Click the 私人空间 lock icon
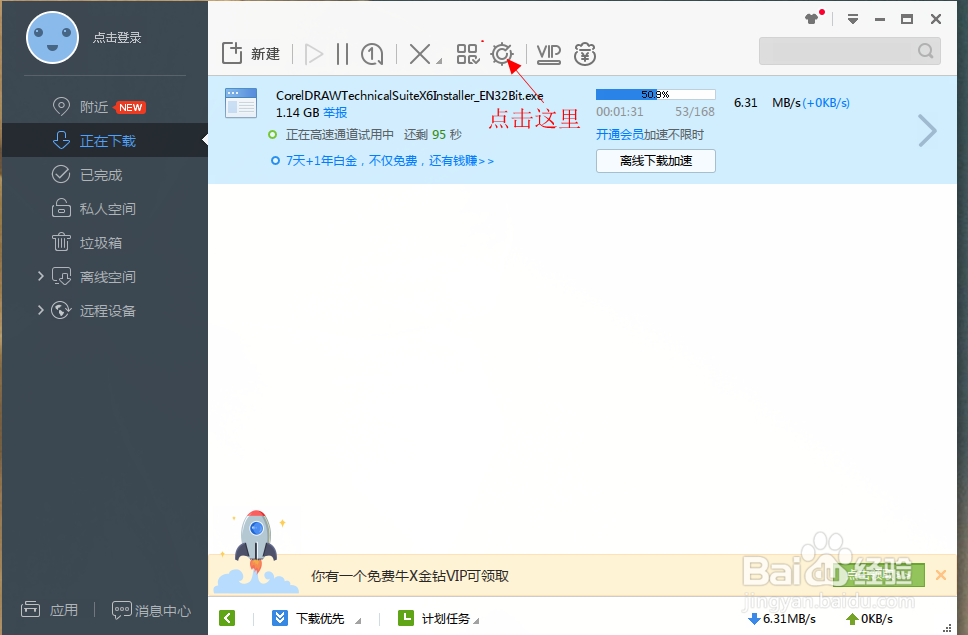 (x=60, y=208)
